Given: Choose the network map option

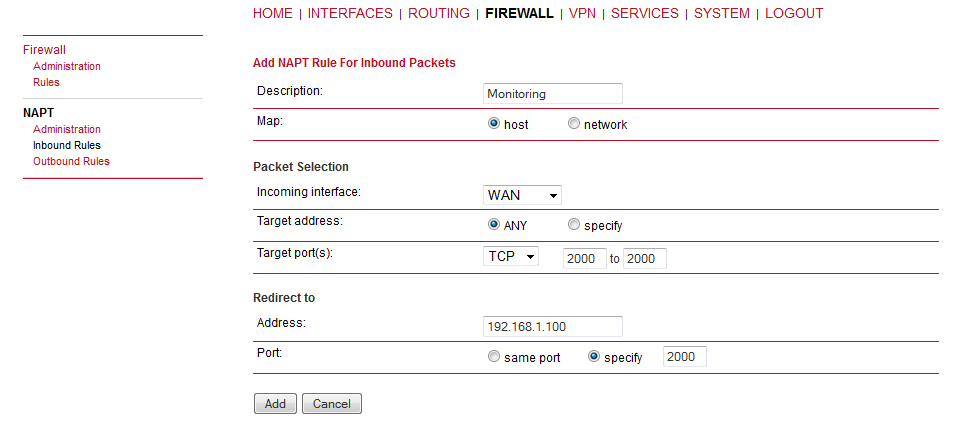Looking at the screenshot, I should [574, 123].
